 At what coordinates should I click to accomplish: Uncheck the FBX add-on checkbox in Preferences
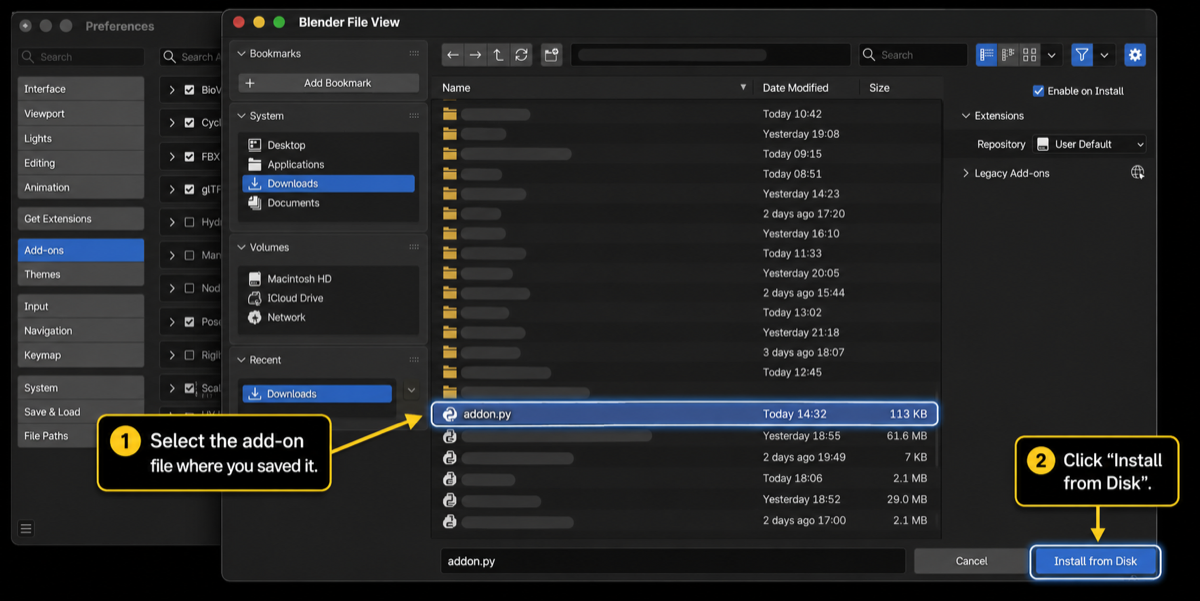pos(189,157)
